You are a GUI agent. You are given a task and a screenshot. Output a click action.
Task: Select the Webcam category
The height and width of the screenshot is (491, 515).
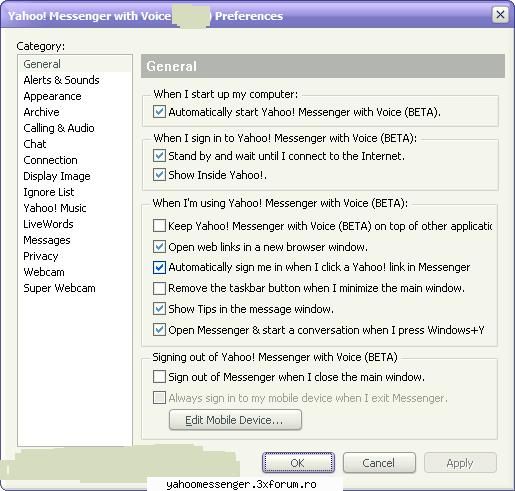[44, 272]
